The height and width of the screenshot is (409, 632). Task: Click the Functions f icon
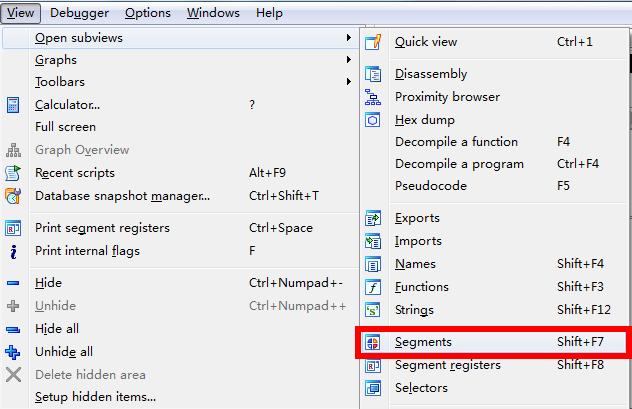pos(373,287)
